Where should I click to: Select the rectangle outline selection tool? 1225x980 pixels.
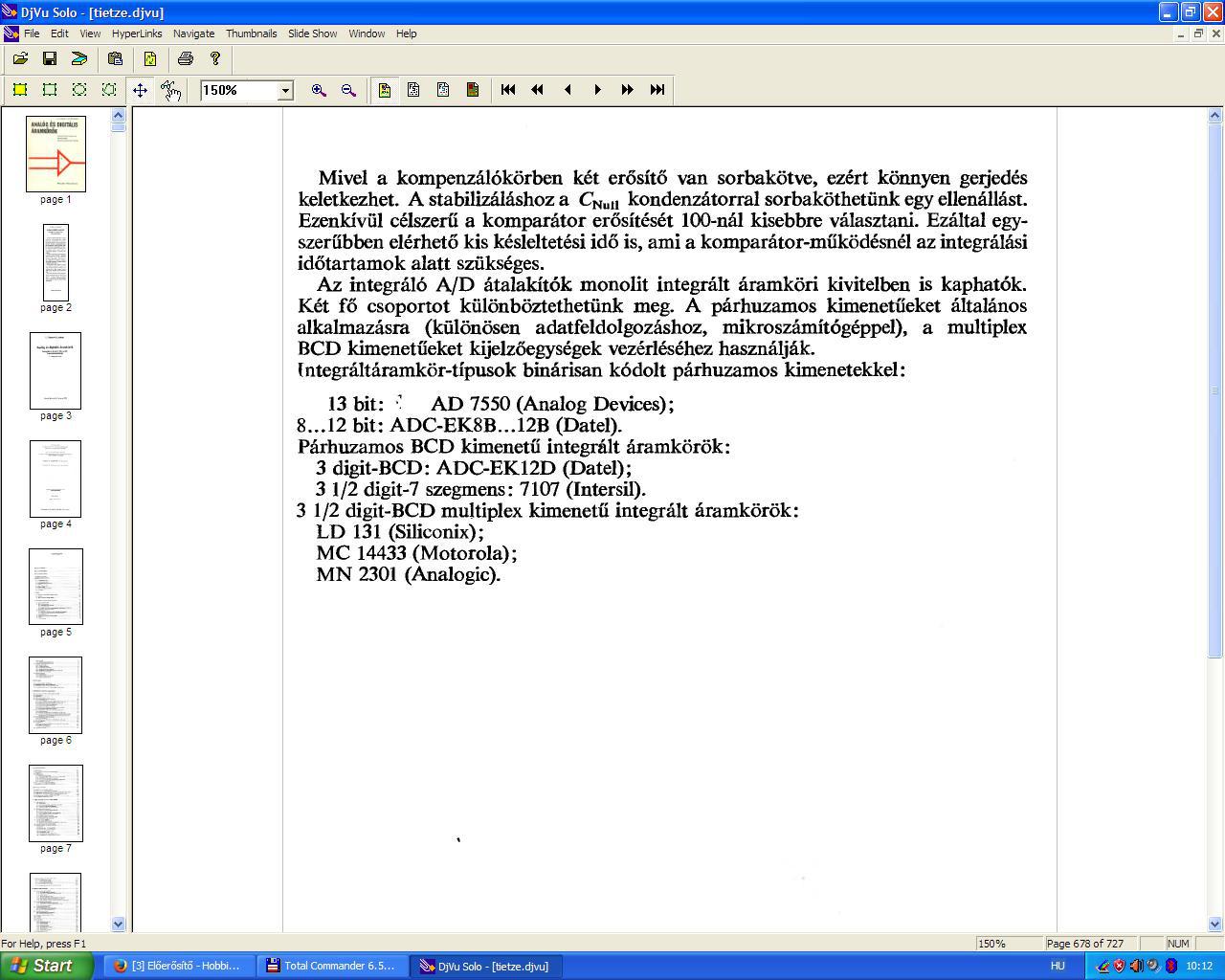tap(50, 90)
